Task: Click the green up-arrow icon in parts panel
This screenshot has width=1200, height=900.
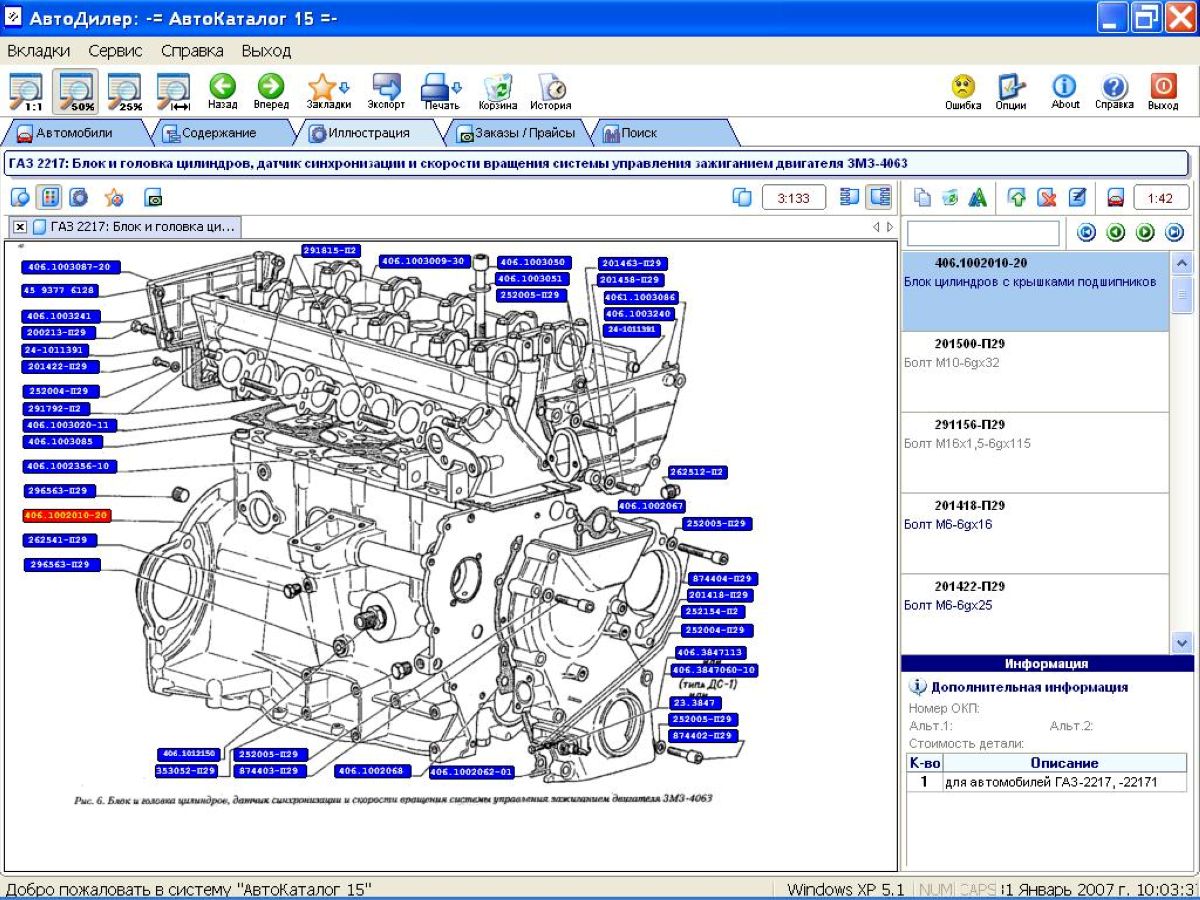Action: point(1017,197)
